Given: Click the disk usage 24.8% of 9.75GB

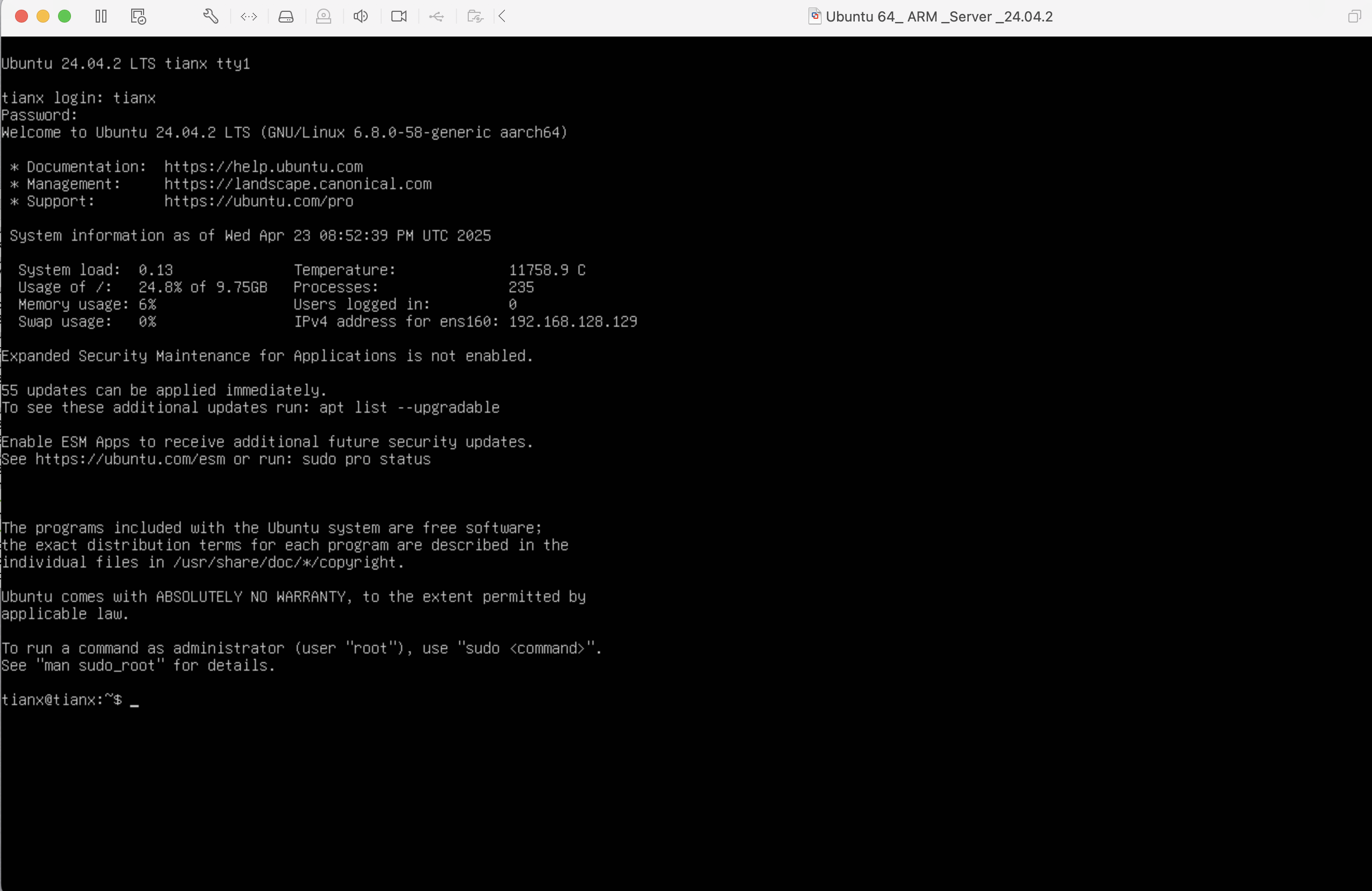Looking at the screenshot, I should click(203, 288).
